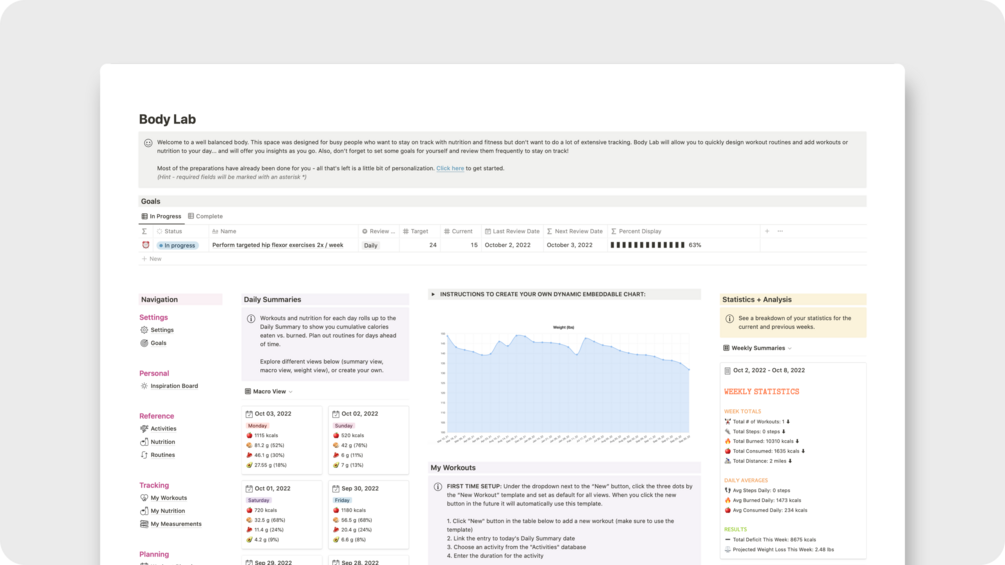Click the weight chart area

click(564, 383)
